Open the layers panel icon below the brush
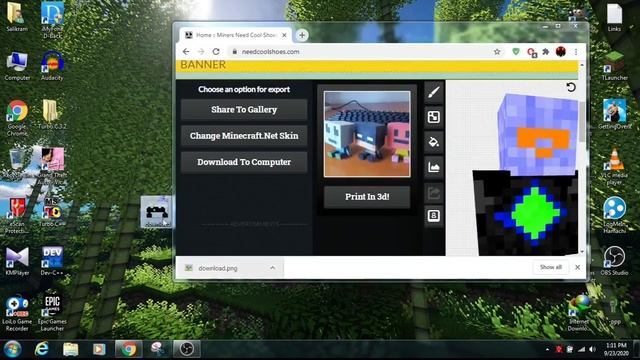640x360 pixels. 433,117
